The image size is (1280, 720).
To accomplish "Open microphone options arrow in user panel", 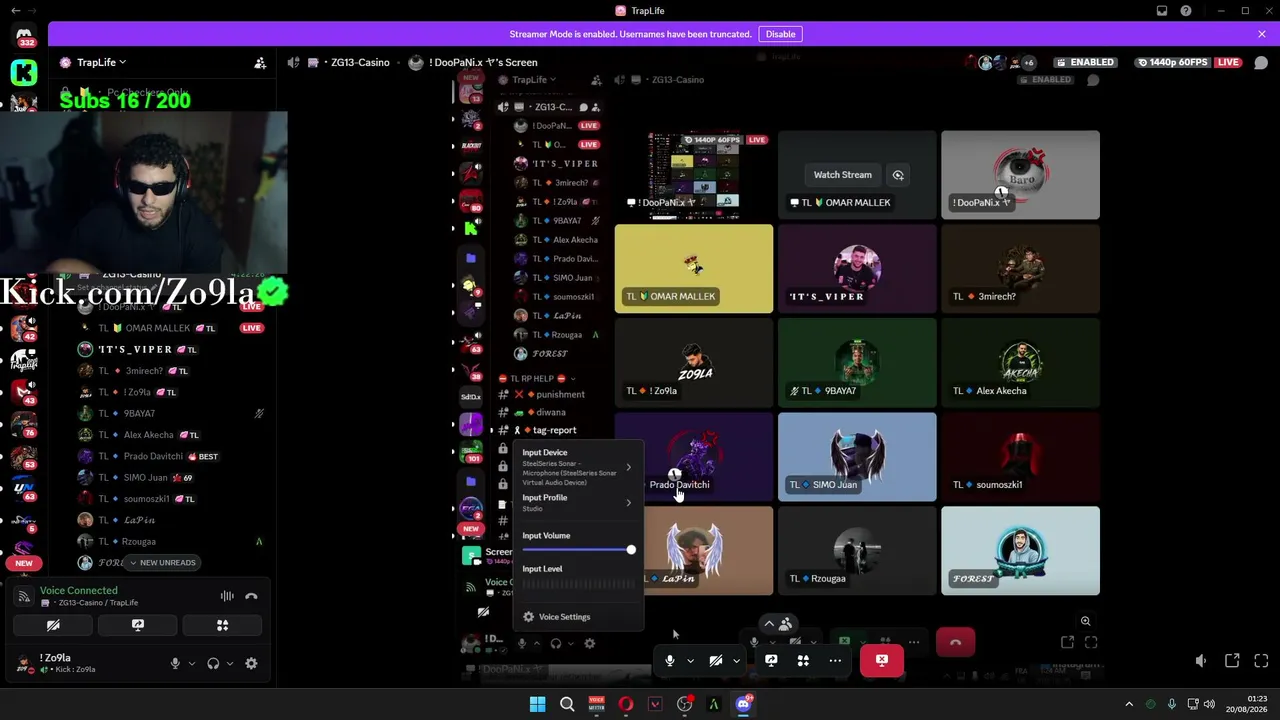I will (x=191, y=663).
